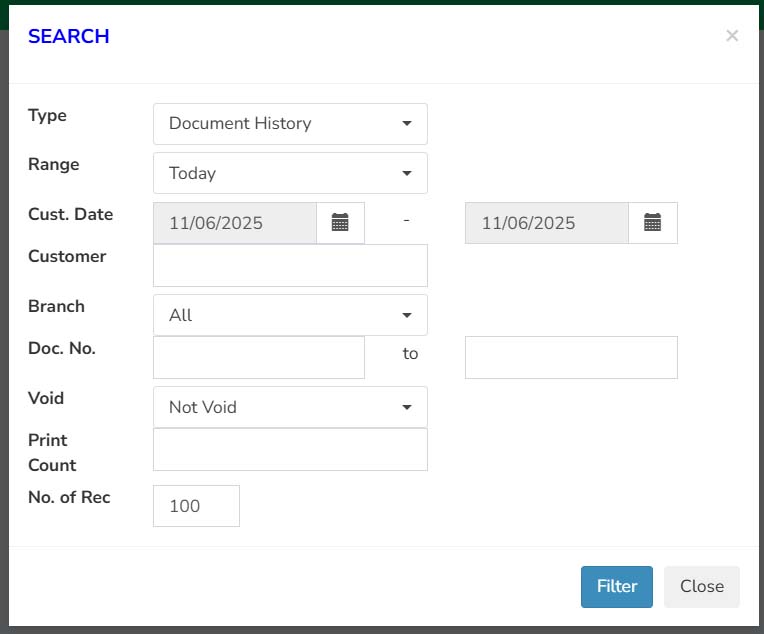Click the Print Count label

click(52, 452)
